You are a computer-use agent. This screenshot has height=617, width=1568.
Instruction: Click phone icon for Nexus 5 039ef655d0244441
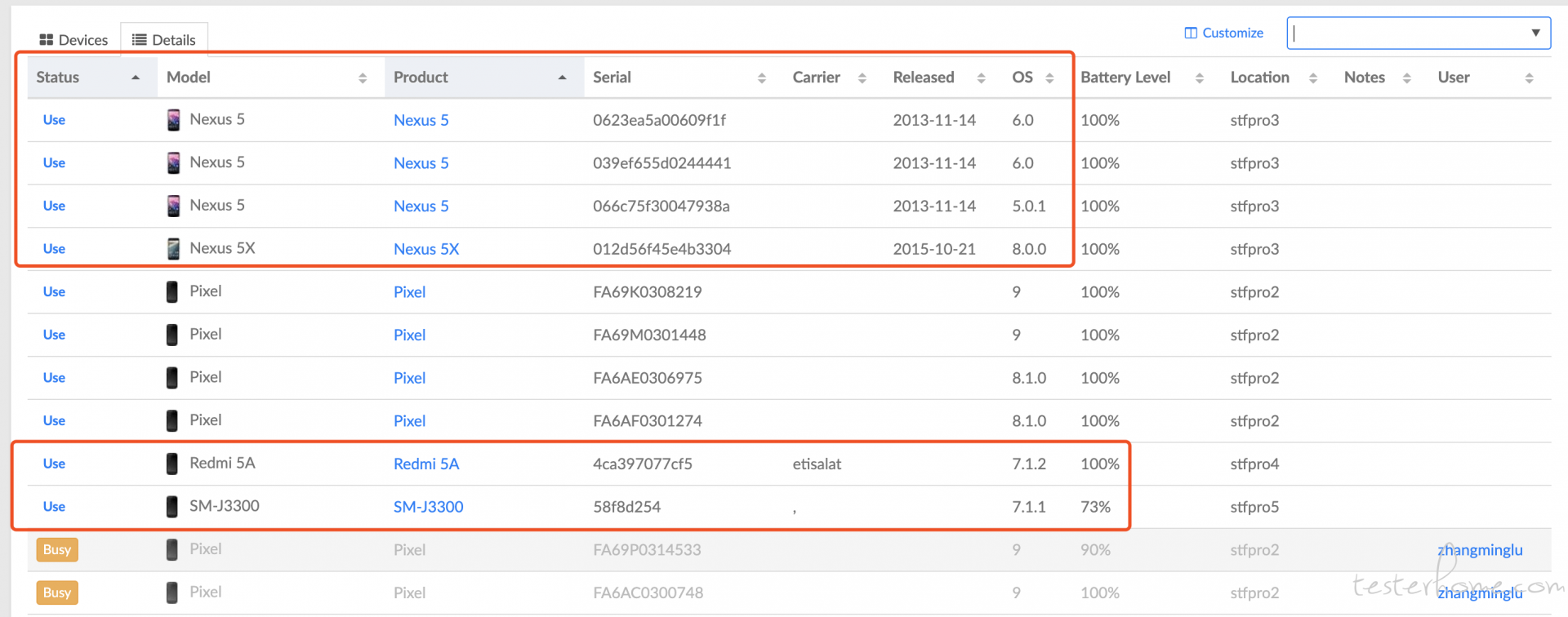pyautogui.click(x=173, y=163)
